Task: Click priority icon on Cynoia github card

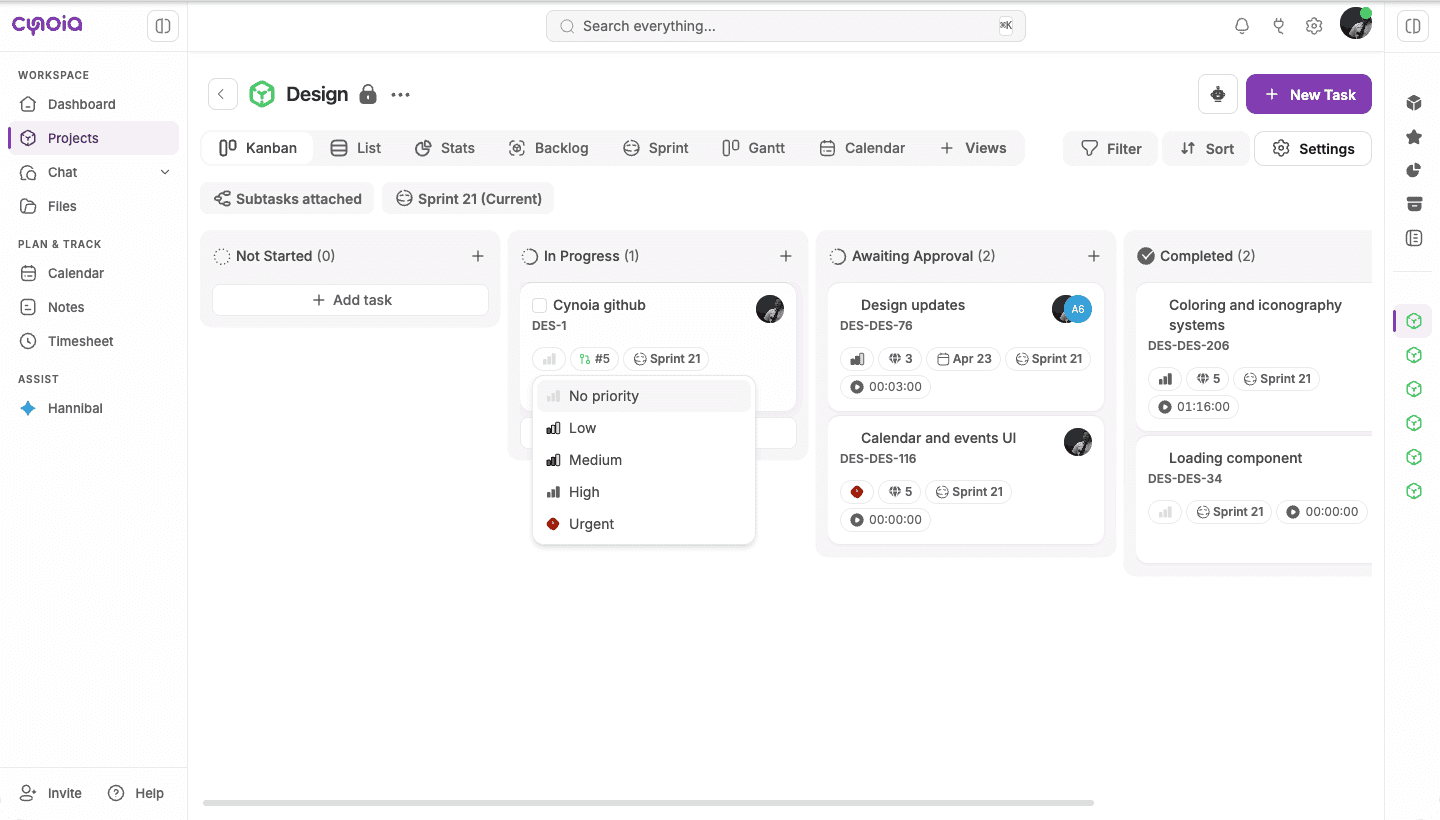Action: pos(549,359)
